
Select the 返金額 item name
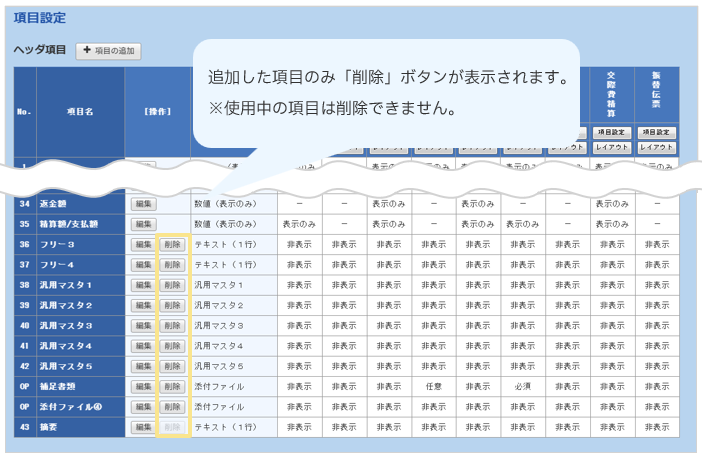tap(53, 204)
